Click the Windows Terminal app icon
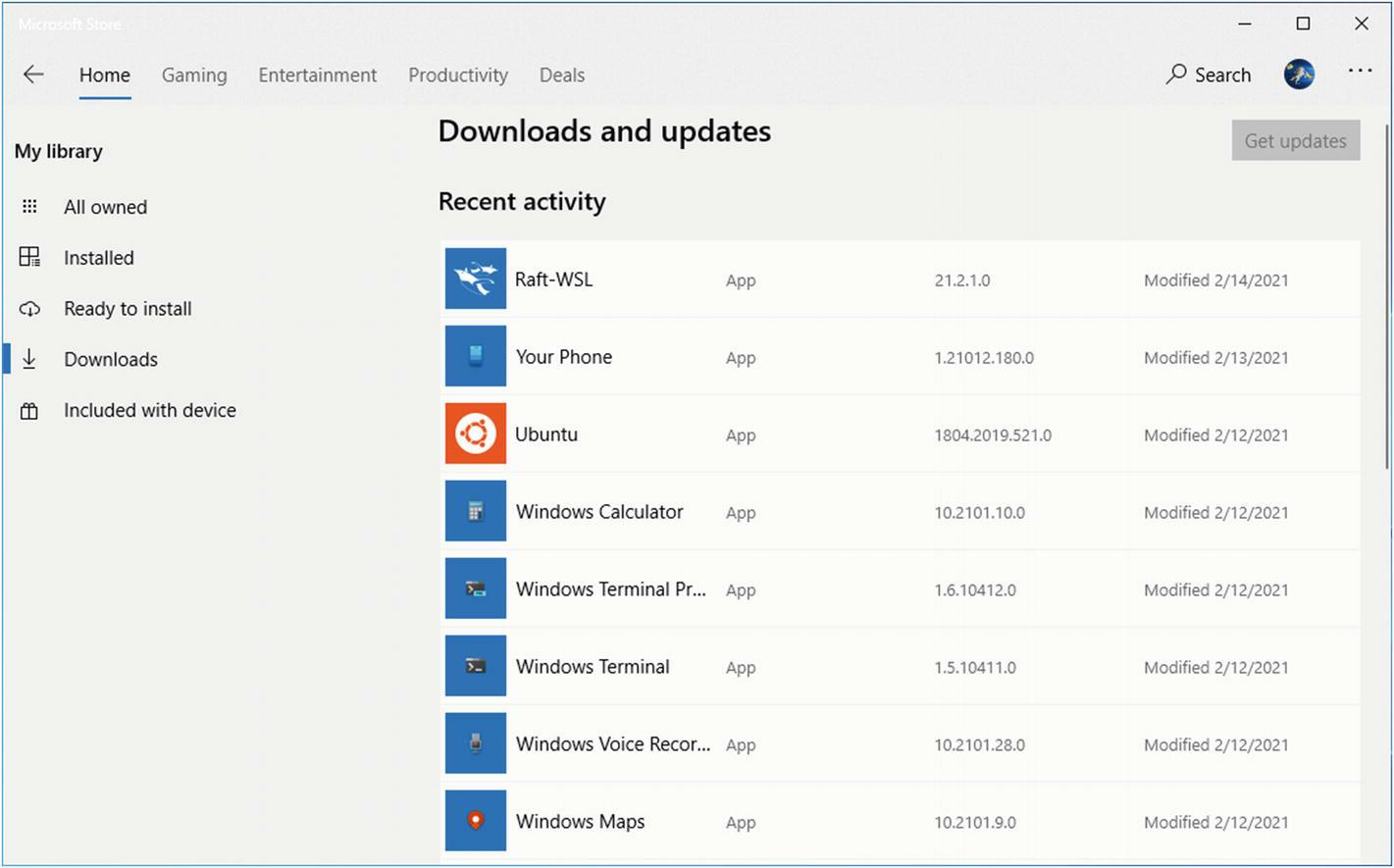This screenshot has width=1394, height=868. [476, 666]
